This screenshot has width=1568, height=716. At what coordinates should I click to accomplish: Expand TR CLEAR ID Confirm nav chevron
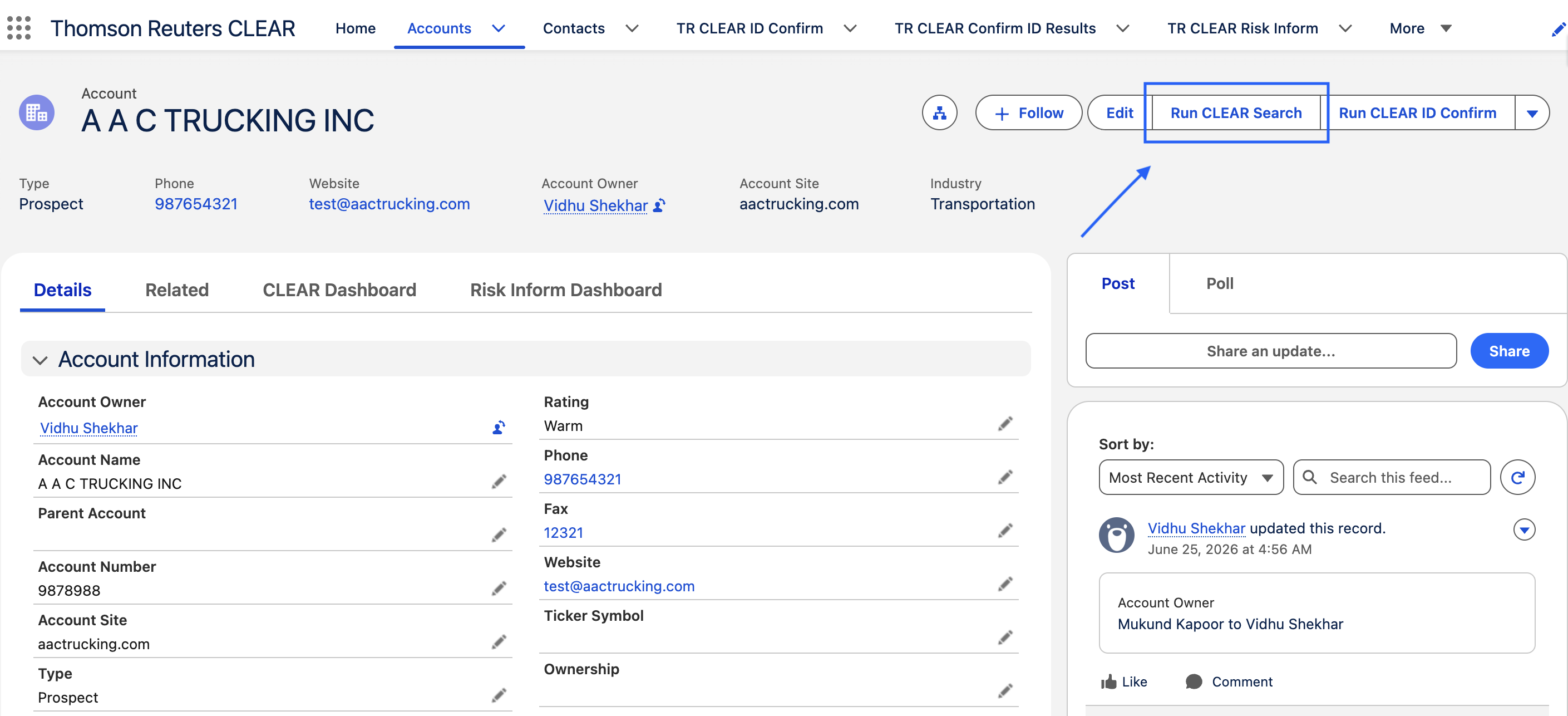(x=850, y=28)
